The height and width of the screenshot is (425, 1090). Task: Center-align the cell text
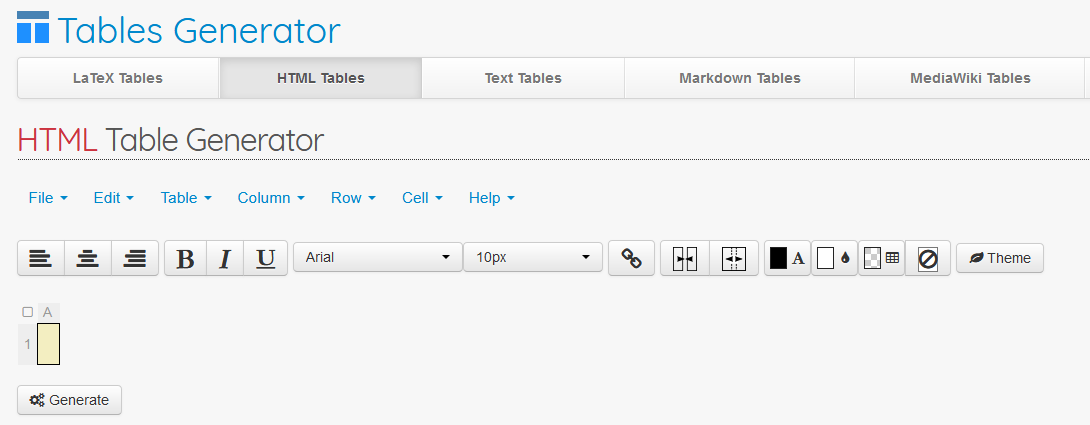[x=88, y=259]
